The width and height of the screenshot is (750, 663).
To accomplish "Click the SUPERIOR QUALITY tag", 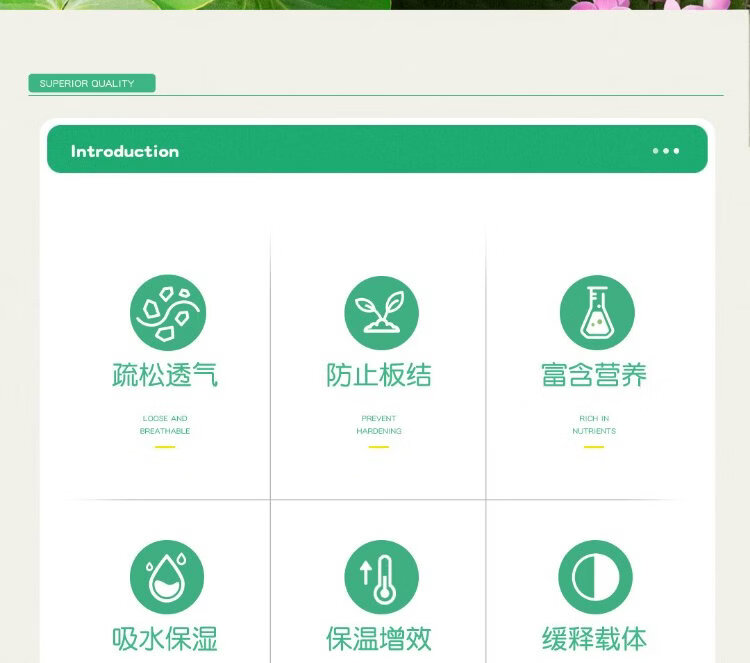I will [x=91, y=84].
